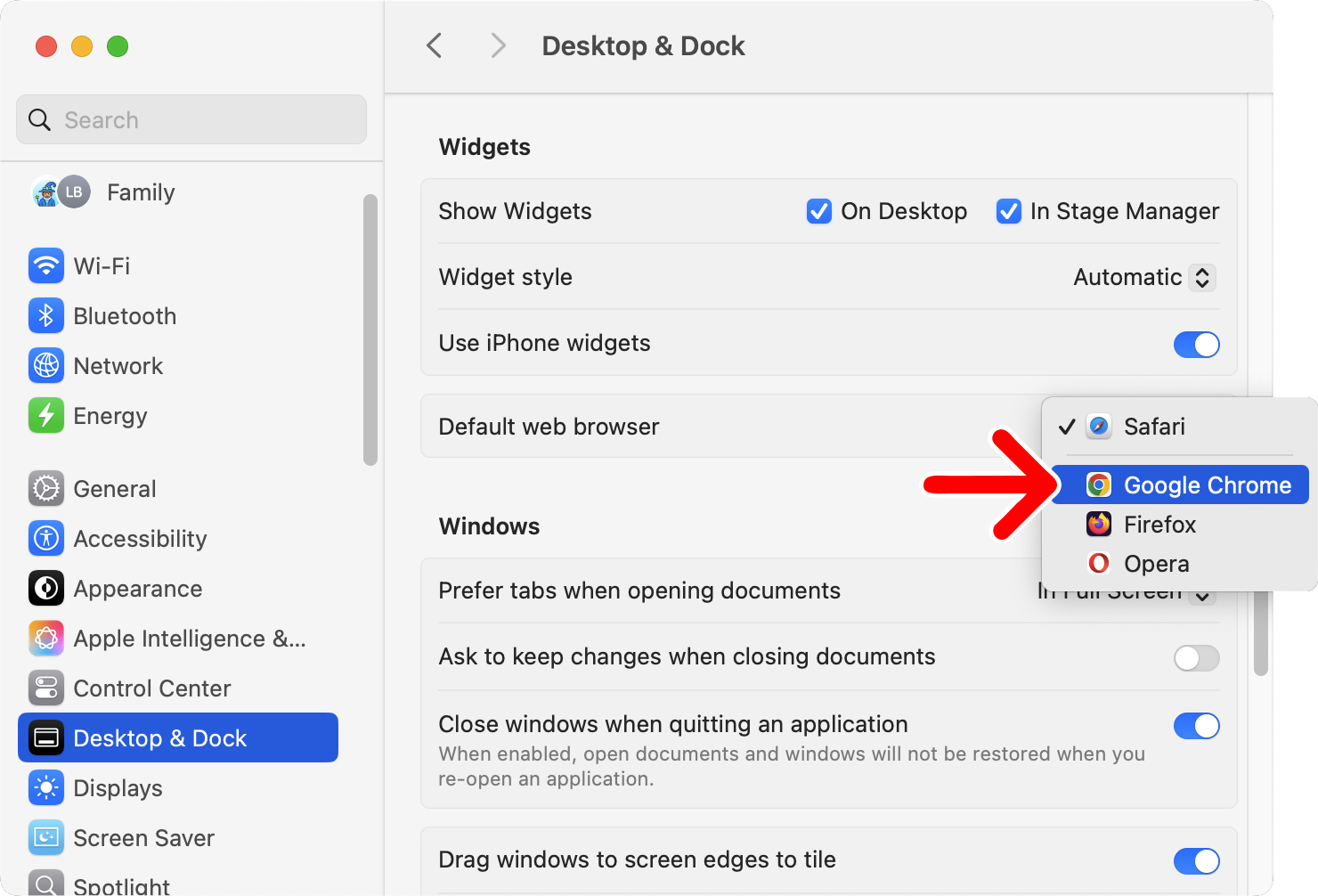Disable Use iPhone widgets
Viewport: 1318px width, 896px height.
1197,345
